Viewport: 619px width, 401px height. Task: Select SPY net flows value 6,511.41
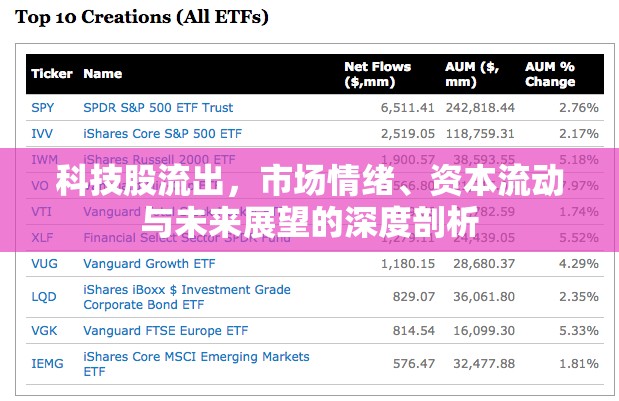point(407,107)
